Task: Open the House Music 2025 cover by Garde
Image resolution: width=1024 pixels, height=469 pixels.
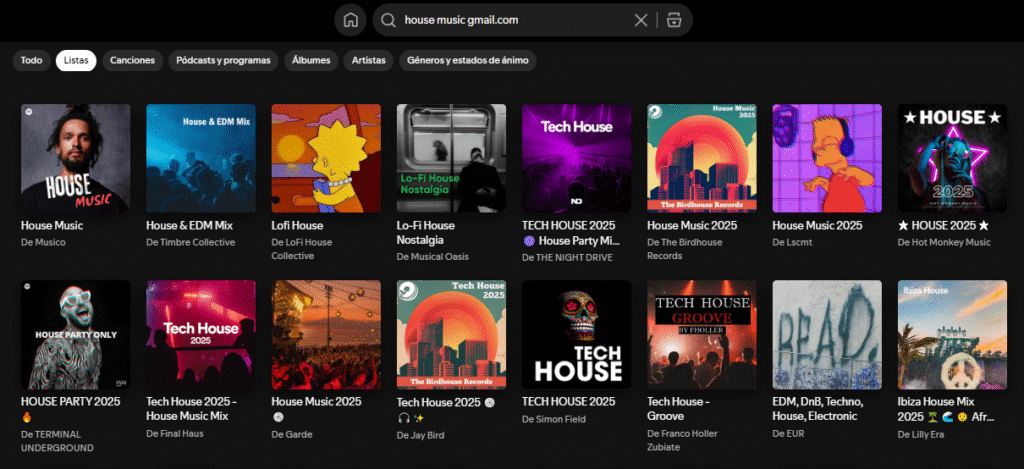Action: click(327, 334)
